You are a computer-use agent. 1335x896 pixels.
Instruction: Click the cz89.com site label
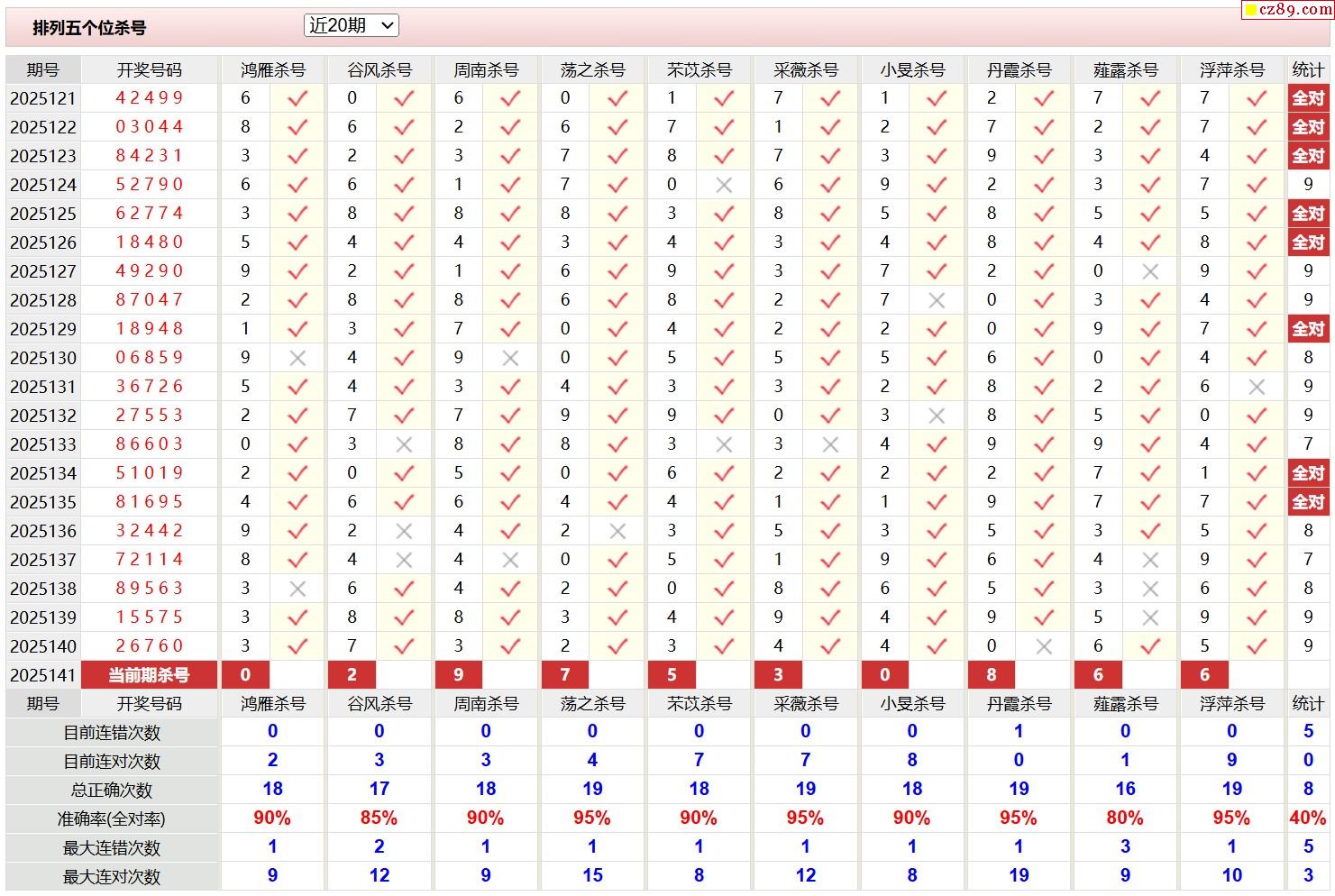tap(1287, 10)
